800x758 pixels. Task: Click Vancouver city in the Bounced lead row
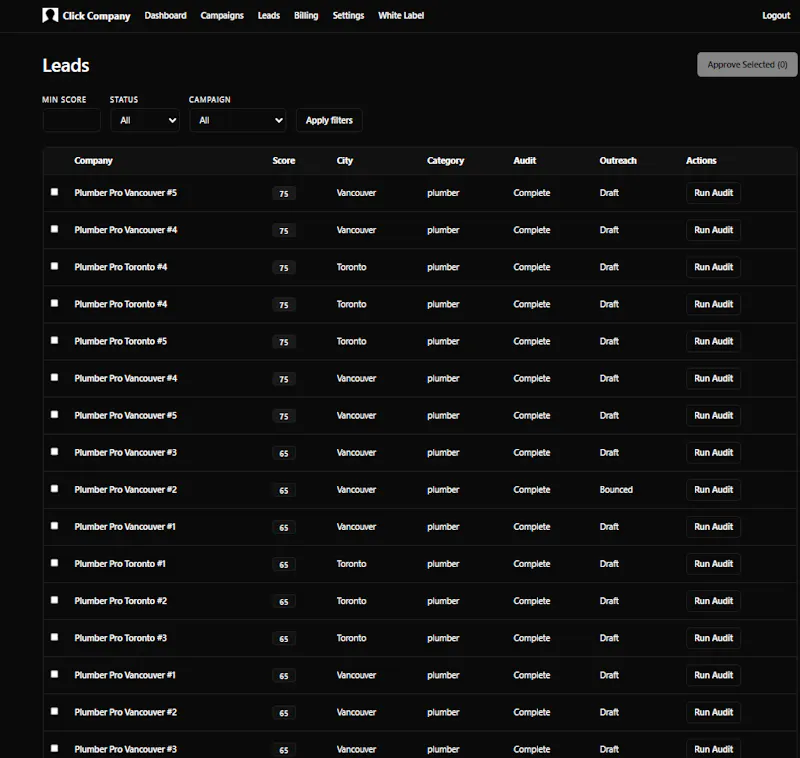356,490
